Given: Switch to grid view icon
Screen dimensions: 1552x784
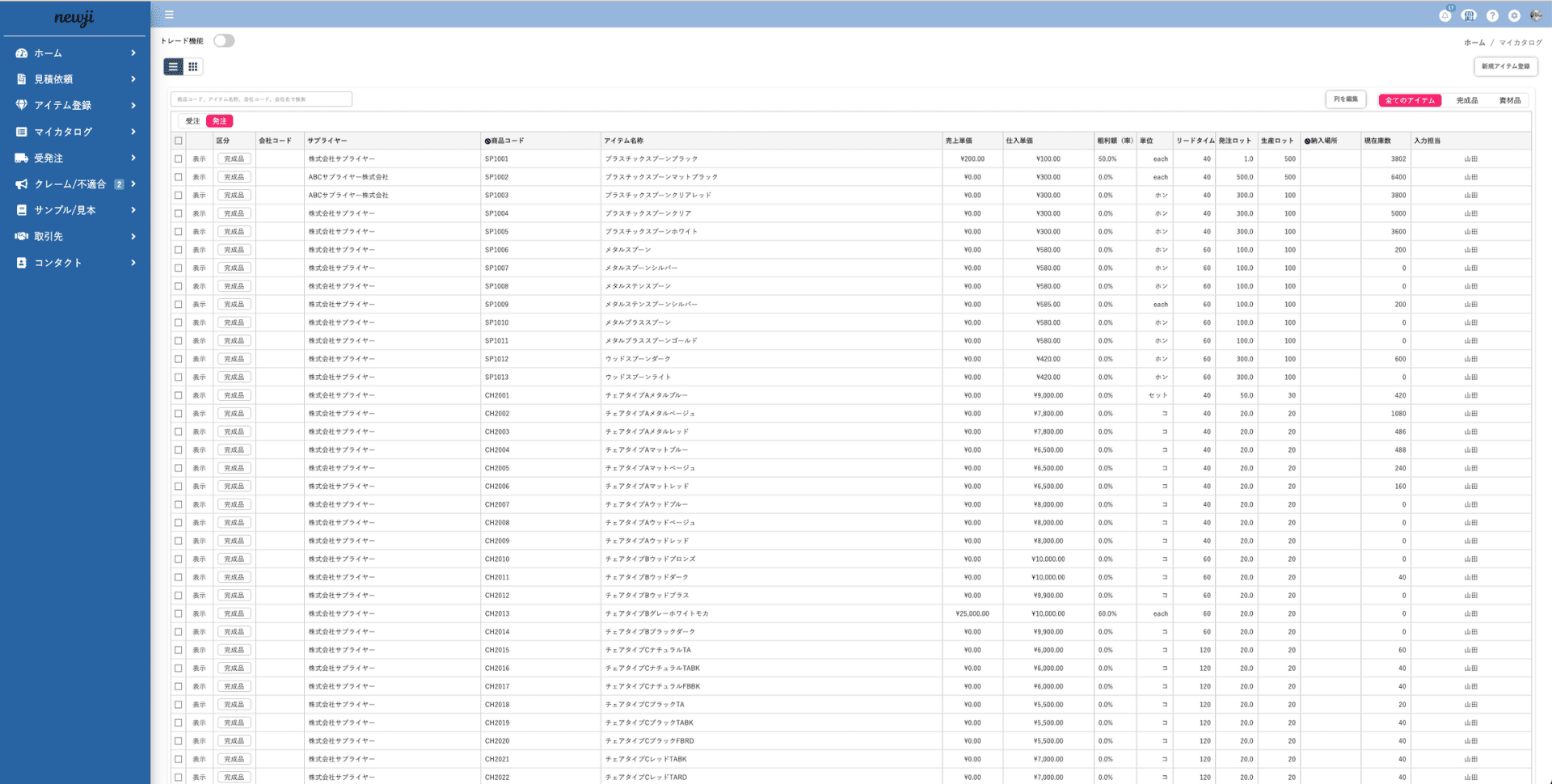Looking at the screenshot, I should [193, 67].
